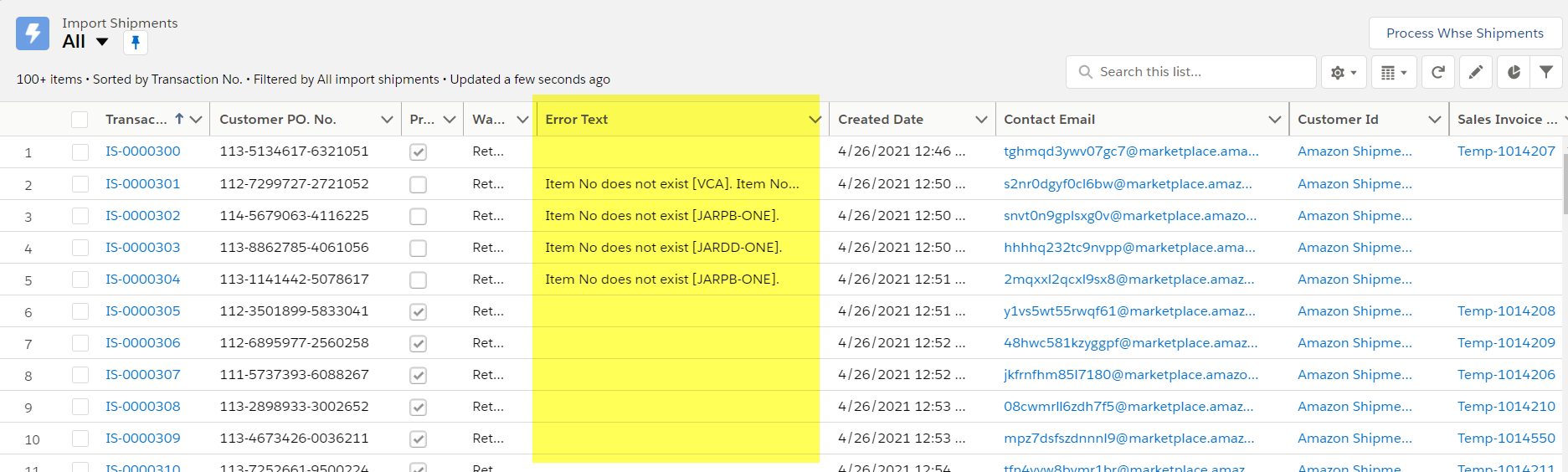Open Amazon Shipme... customer in row IS-0000306
The image size is (1568, 472).
[x=1355, y=343]
